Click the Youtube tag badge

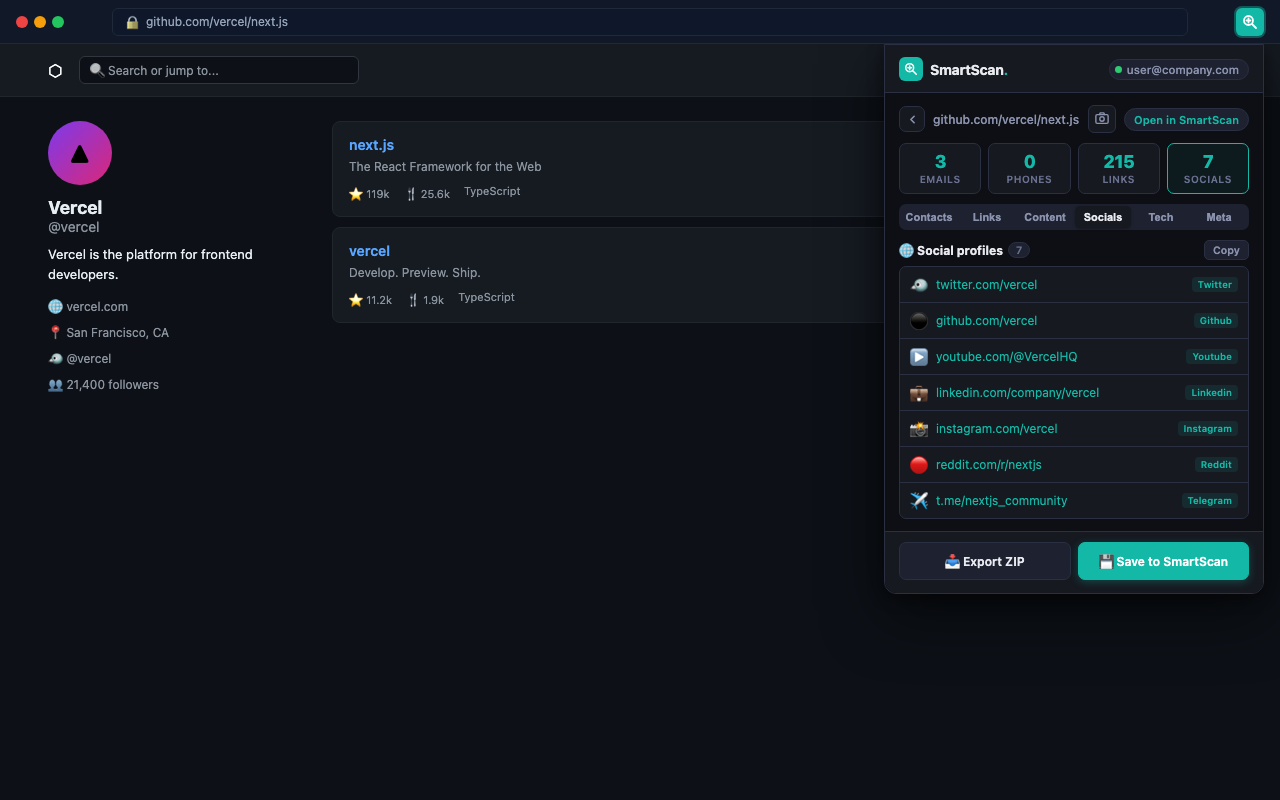tap(1211, 357)
